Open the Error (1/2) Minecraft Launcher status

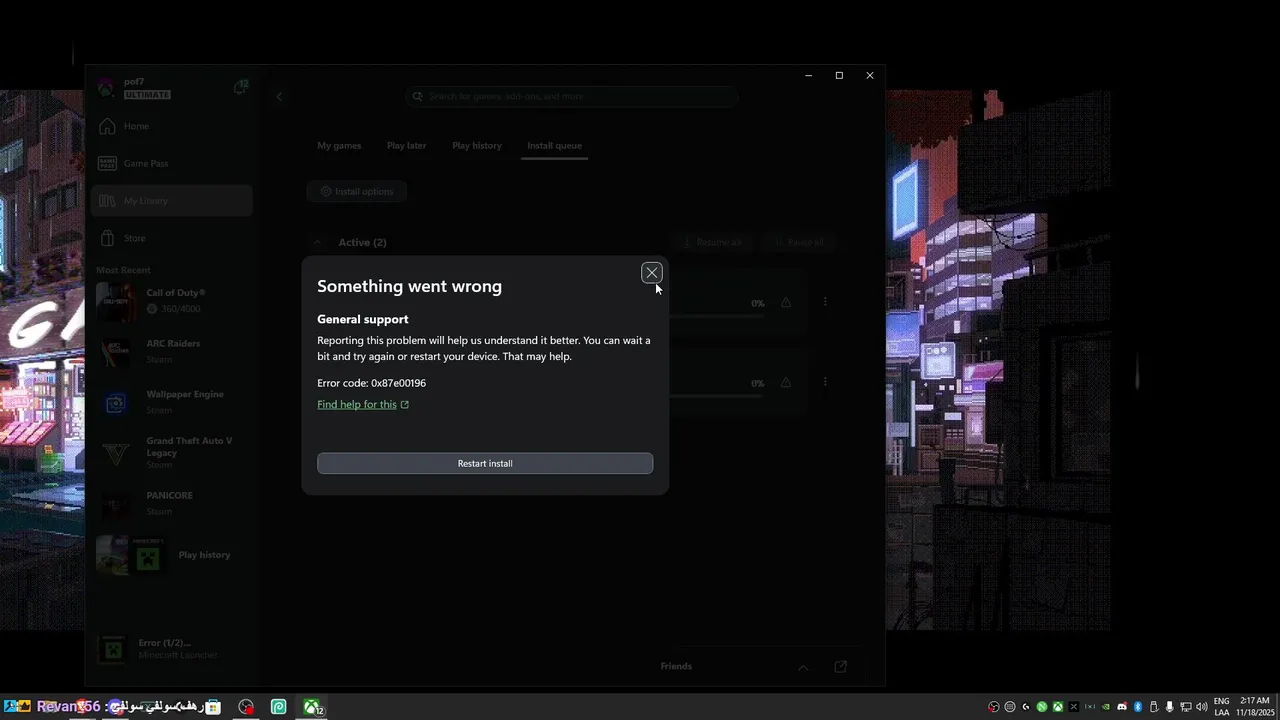tap(171, 649)
